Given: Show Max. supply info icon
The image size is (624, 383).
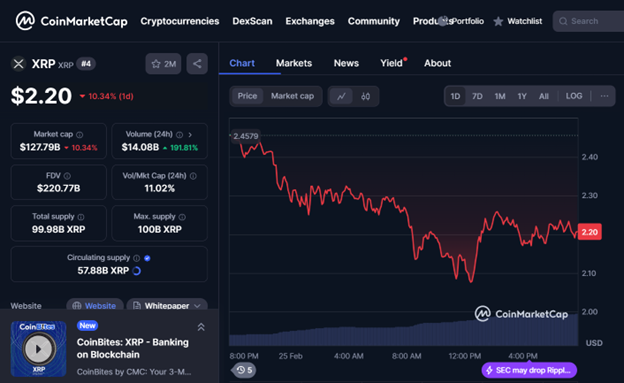Looking at the screenshot, I should pos(182,217).
